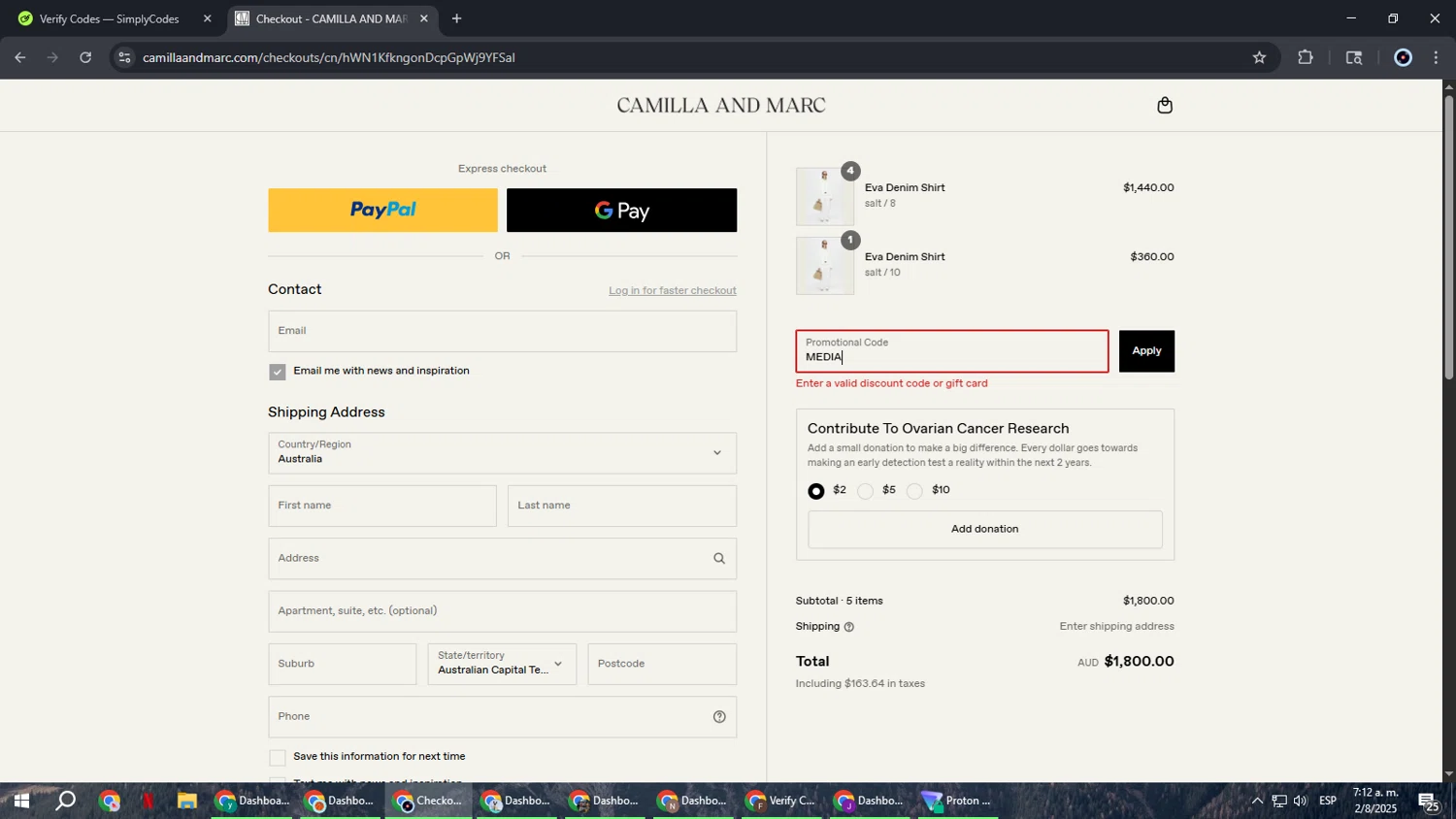This screenshot has width=1456, height=819.
Task: Click the Eva Denim Shirt salt / 10 thumbnail
Action: [x=825, y=266]
